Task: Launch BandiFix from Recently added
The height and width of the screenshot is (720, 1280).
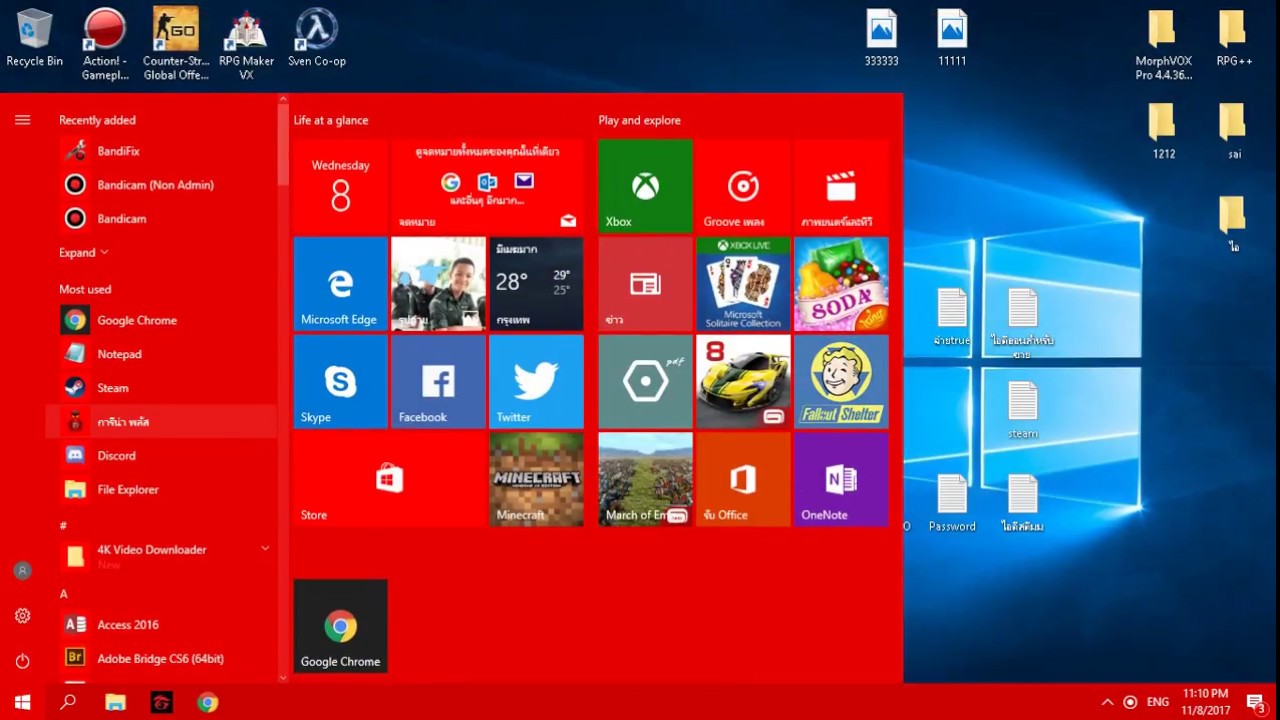Action: (162, 151)
